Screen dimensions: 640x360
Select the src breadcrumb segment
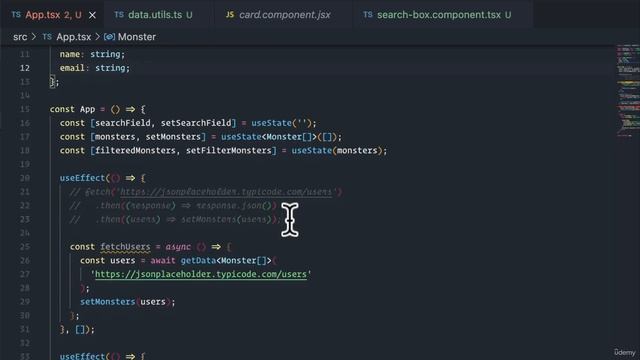pyautogui.click(x=20, y=37)
